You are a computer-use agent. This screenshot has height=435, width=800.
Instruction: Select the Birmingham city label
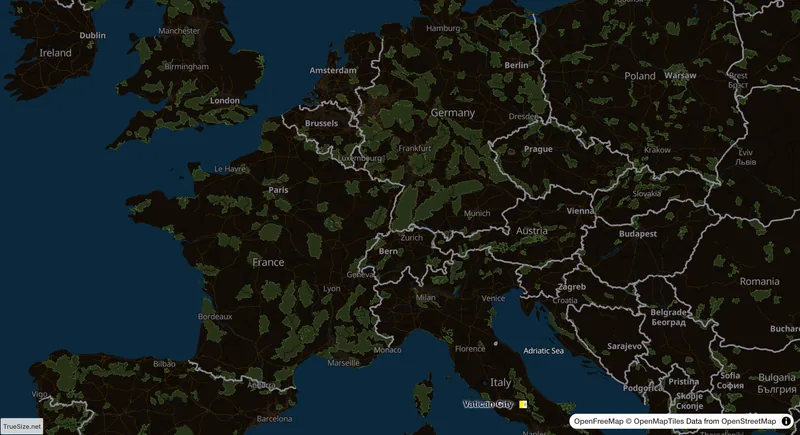click(186, 67)
